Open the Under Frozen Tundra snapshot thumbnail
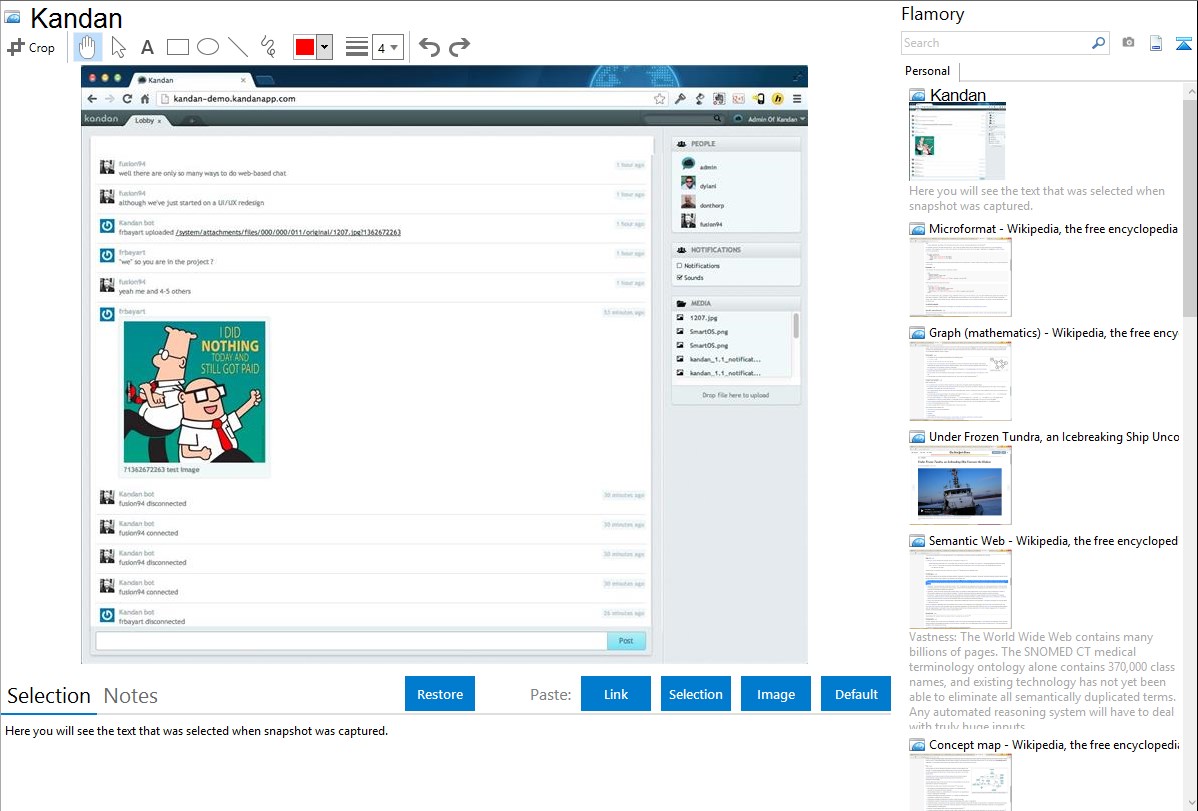 tap(960, 485)
